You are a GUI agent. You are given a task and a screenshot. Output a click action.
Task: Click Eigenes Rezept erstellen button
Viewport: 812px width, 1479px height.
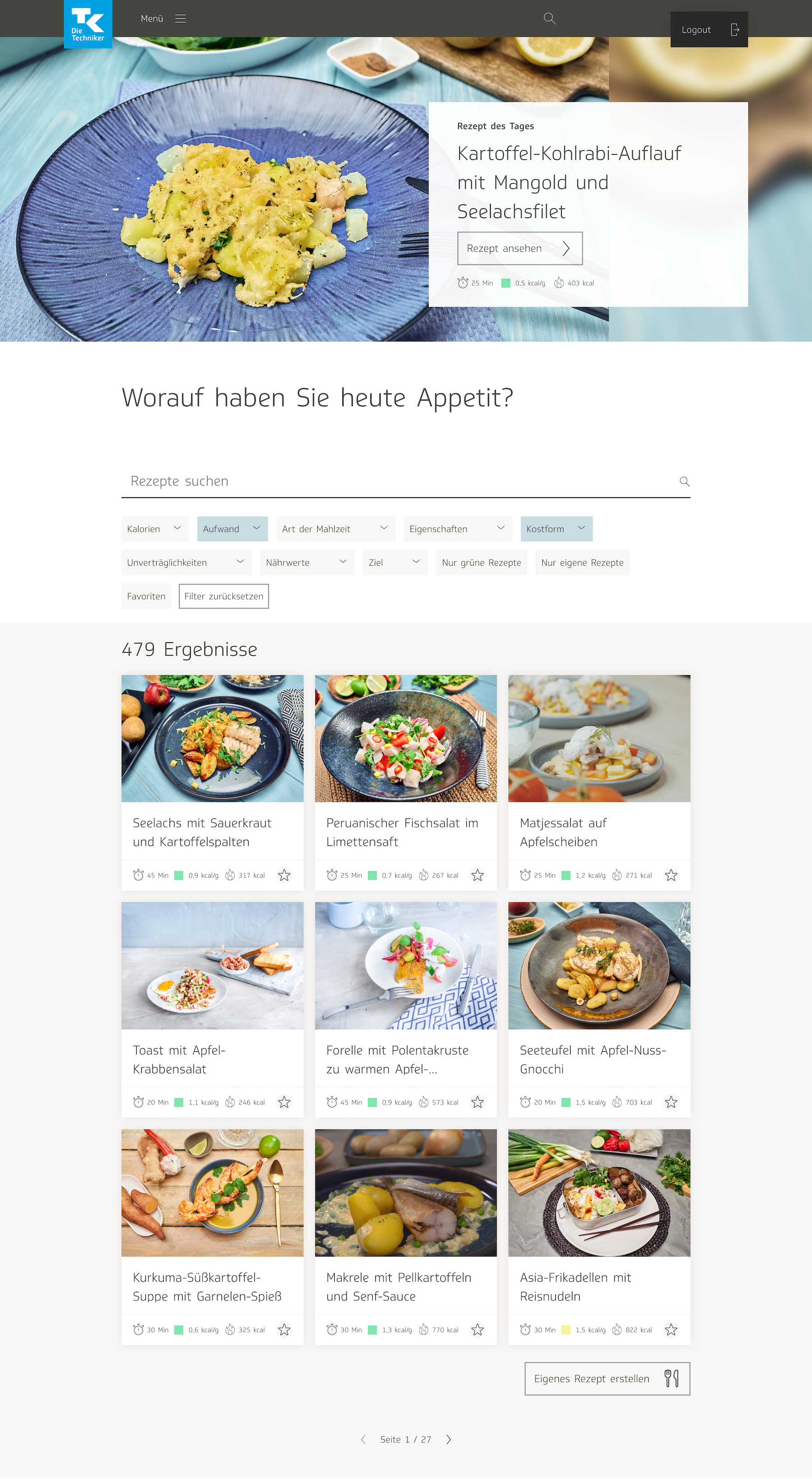tap(607, 1378)
